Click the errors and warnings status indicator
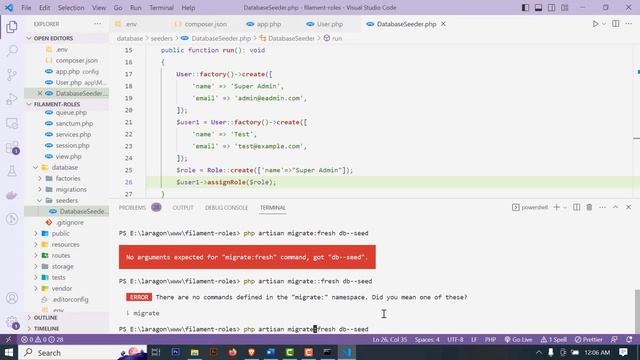Screen dimensions: 640x360 point(42,340)
